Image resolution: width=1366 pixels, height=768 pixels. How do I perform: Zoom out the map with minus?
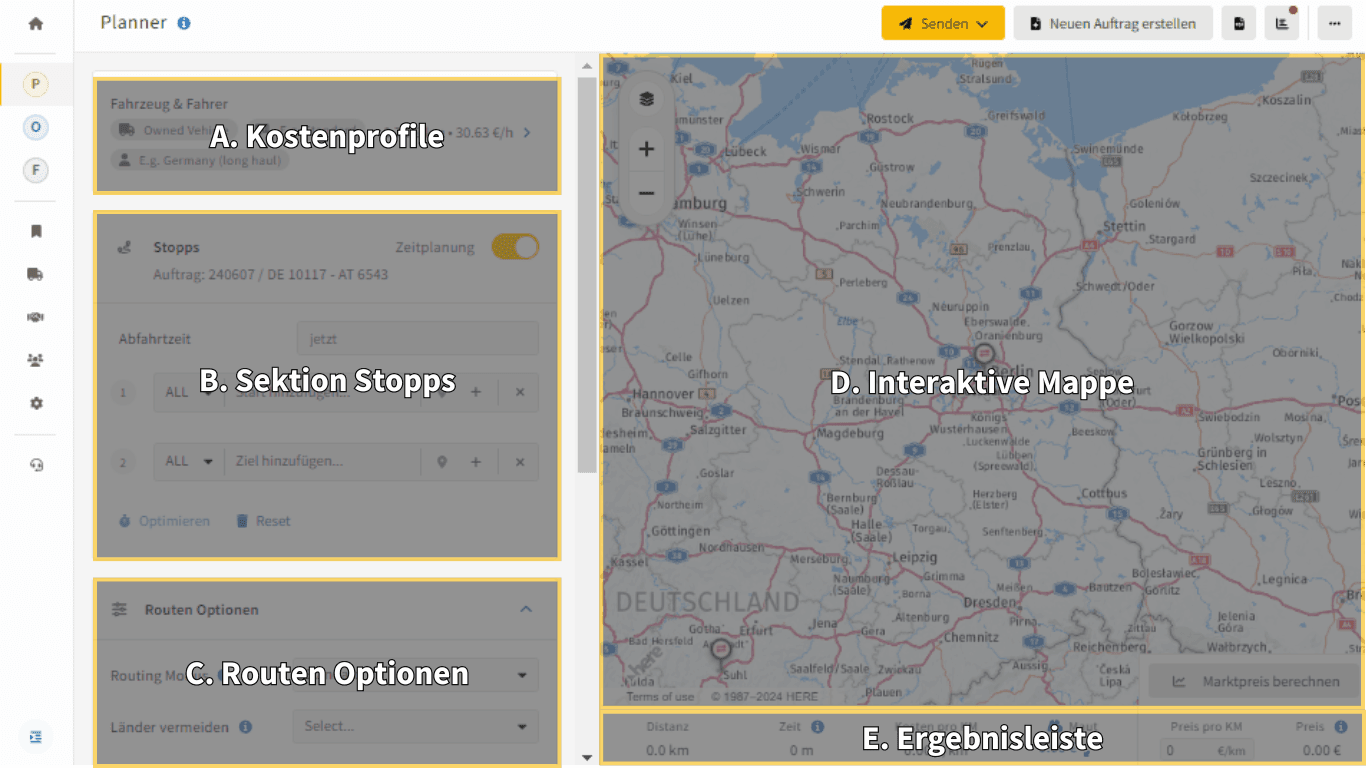[x=646, y=193]
